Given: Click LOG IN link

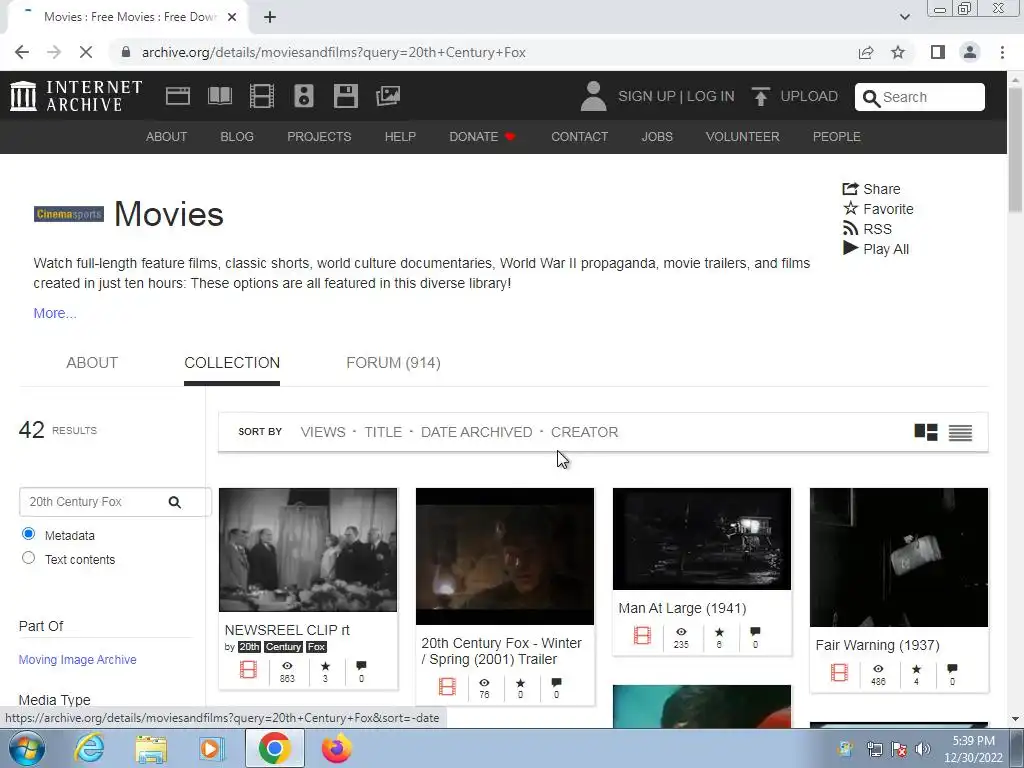Looking at the screenshot, I should [x=711, y=96].
